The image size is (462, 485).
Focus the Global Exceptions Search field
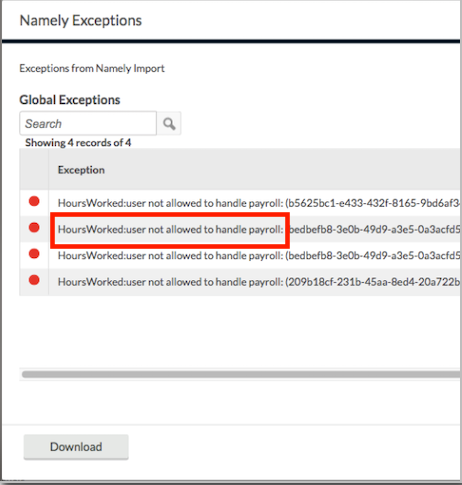tap(88, 123)
